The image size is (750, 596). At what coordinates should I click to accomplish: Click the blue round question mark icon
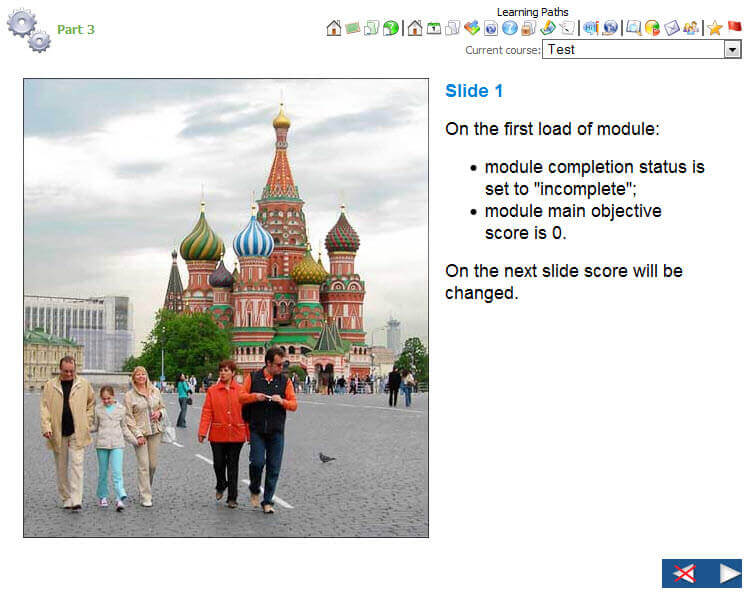click(509, 28)
